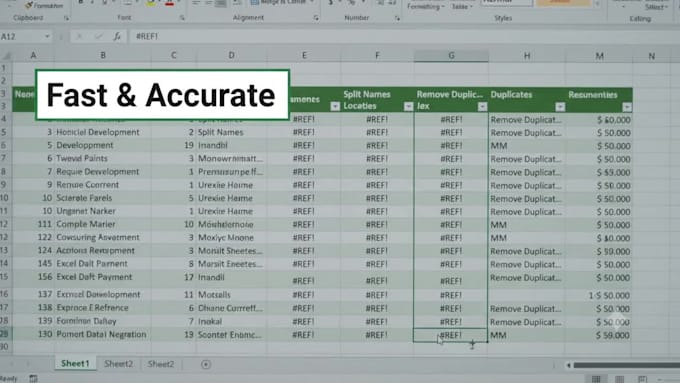
Task: Open the Clipboard group dialog launcher
Action: [66, 18]
